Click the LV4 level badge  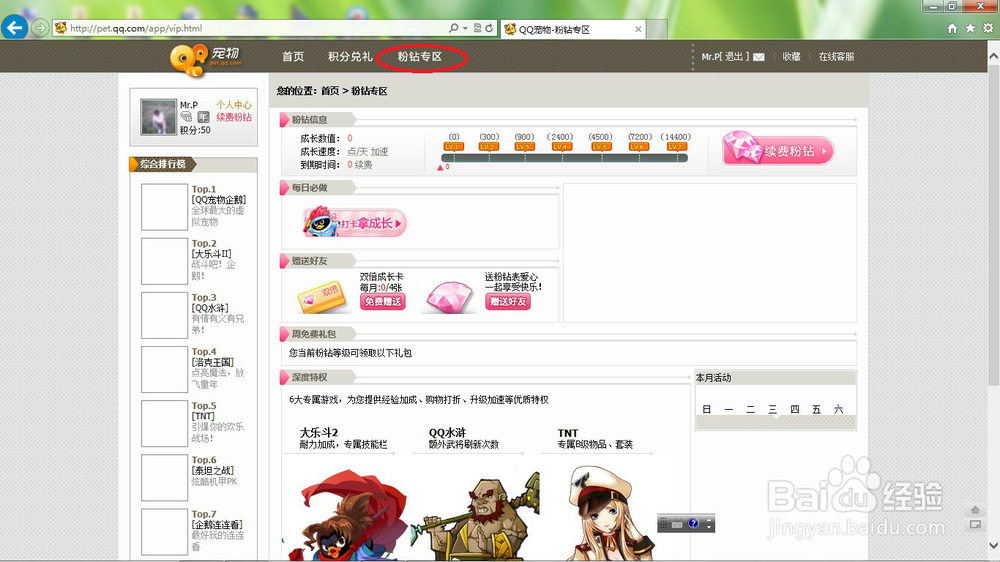(561, 147)
